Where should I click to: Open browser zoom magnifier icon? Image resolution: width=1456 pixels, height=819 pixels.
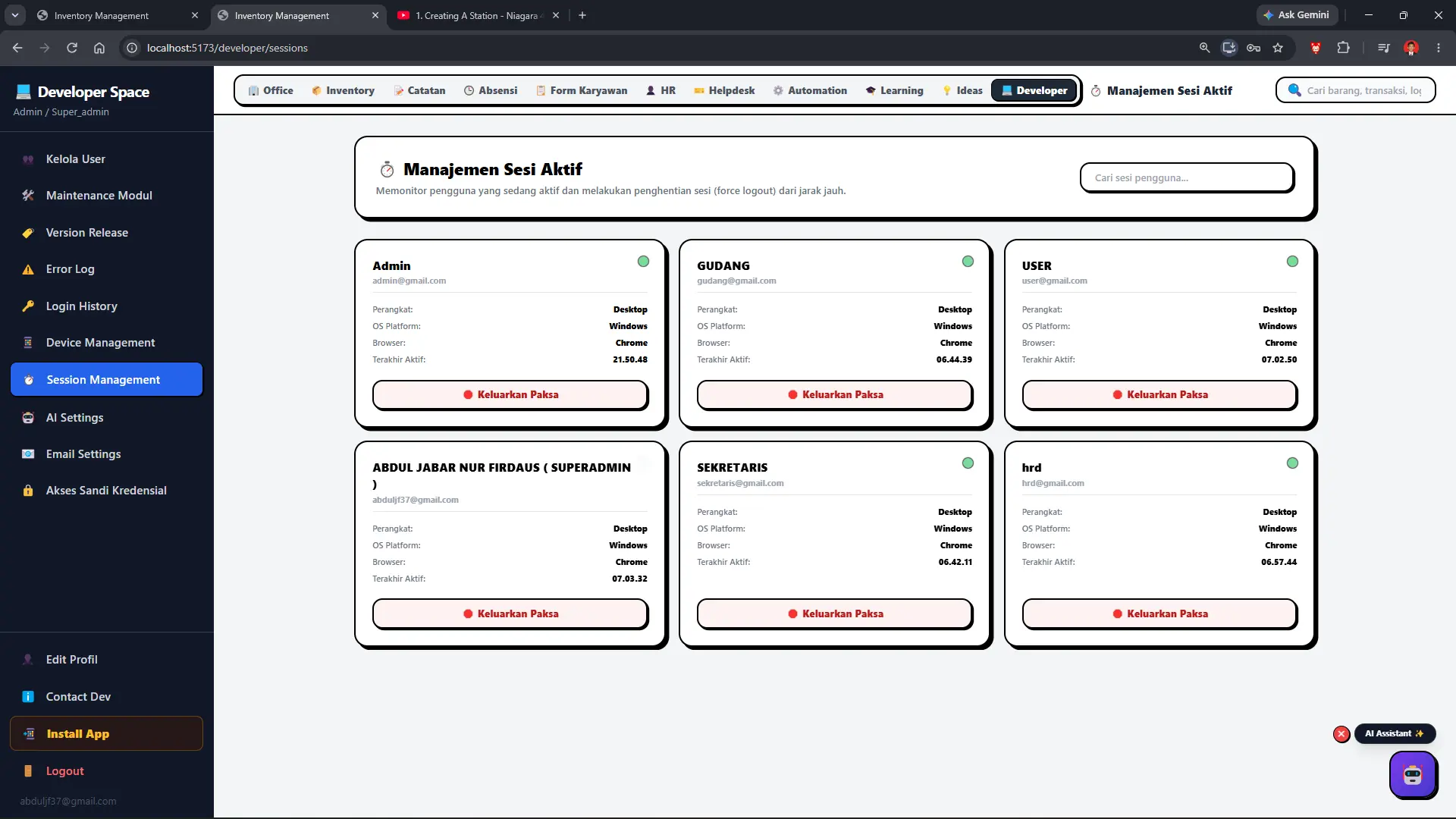coord(1204,48)
